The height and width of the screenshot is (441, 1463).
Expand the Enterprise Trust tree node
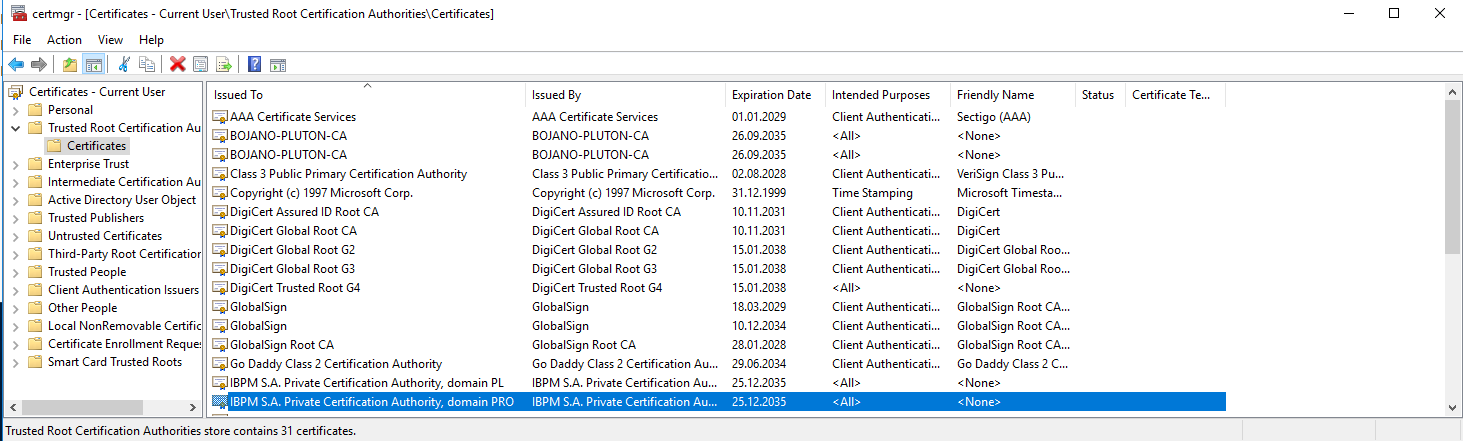coord(16,164)
